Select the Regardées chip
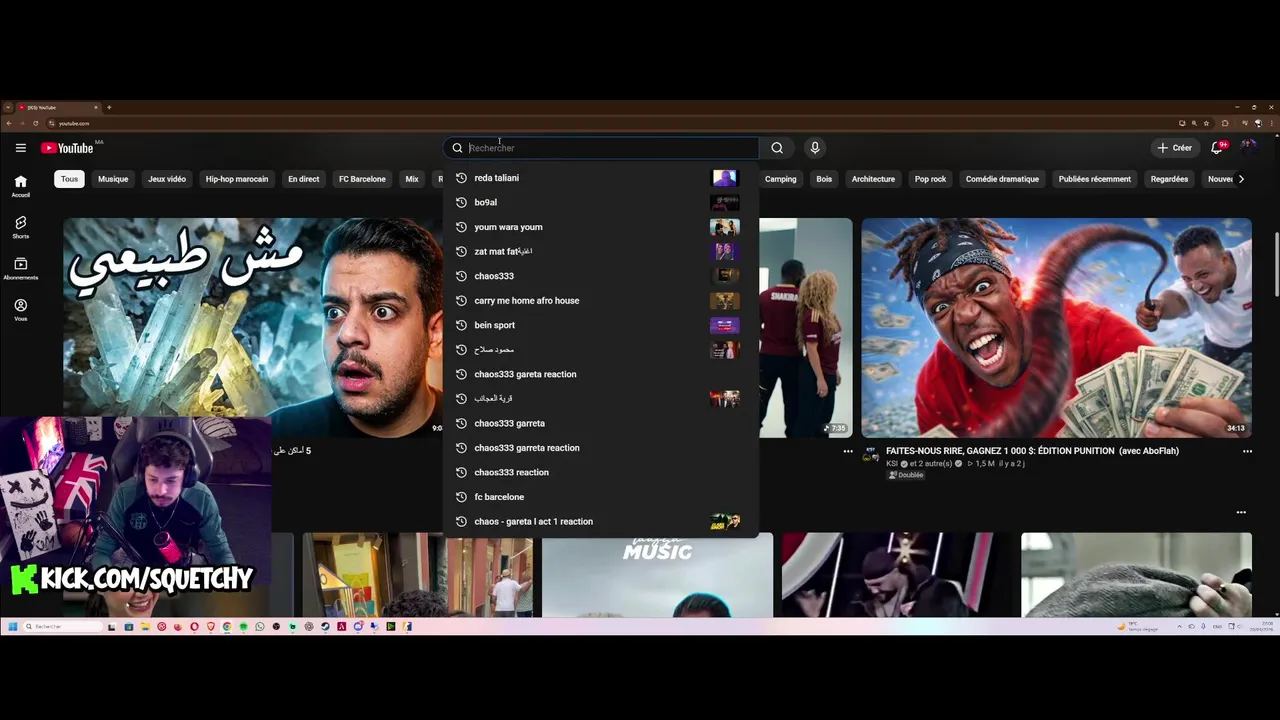1280x720 pixels. tap(1169, 179)
